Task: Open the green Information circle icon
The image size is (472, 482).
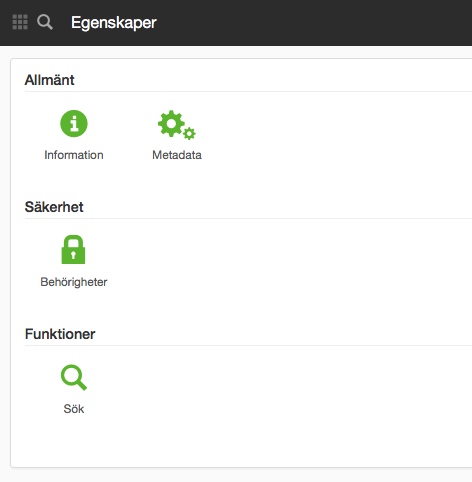Action: [74, 123]
